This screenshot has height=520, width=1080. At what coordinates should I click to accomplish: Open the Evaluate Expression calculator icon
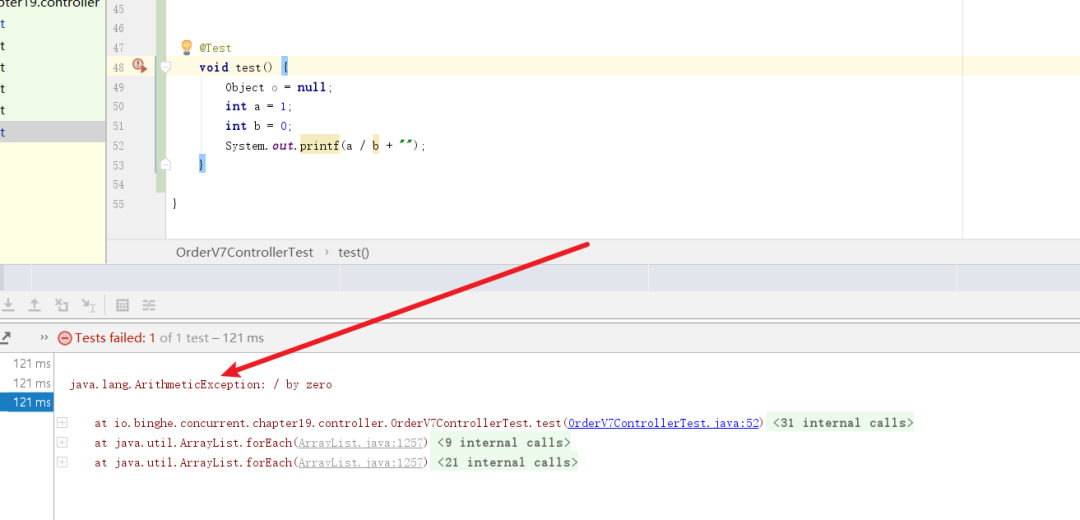(123, 305)
